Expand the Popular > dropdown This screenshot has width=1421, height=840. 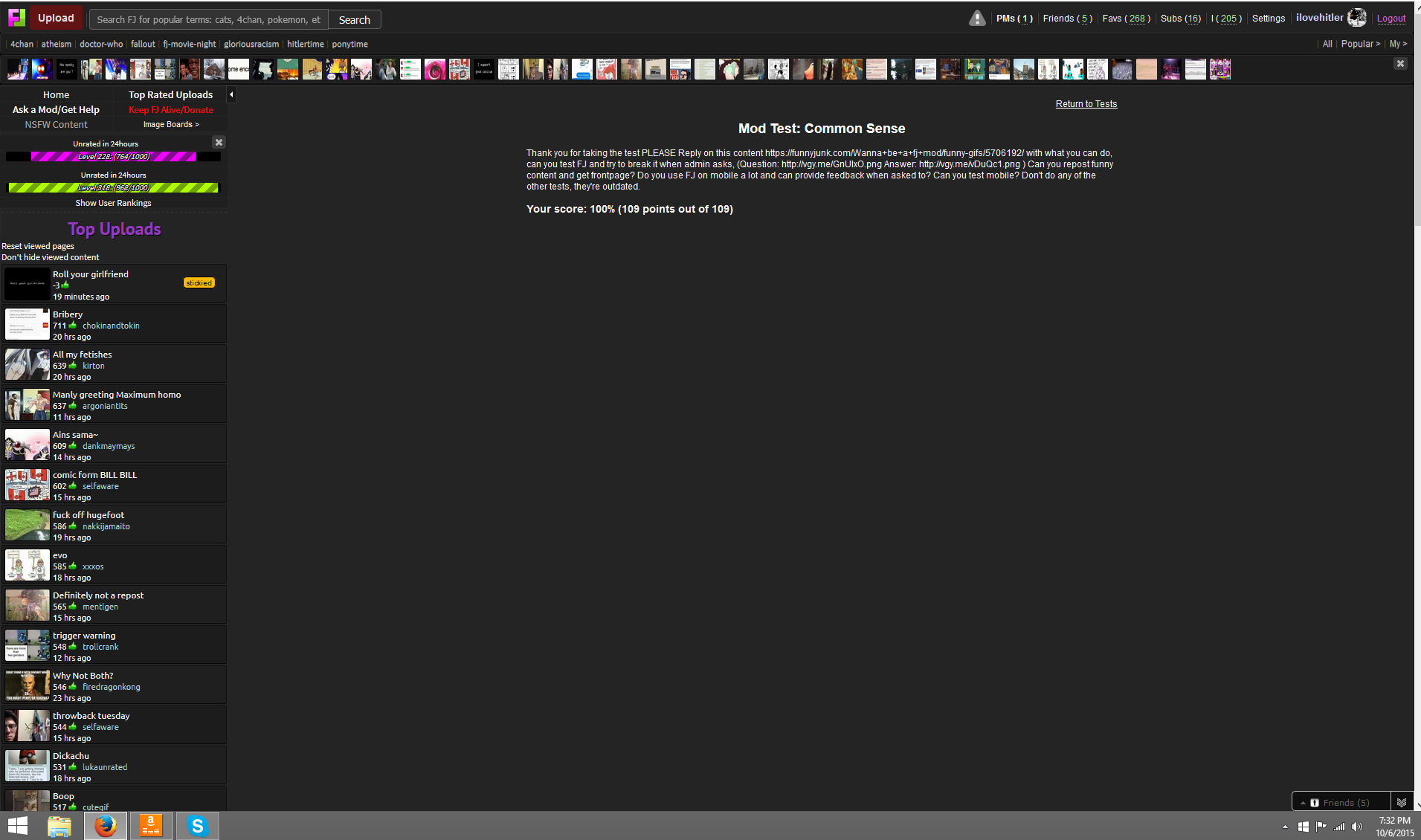[x=1360, y=44]
